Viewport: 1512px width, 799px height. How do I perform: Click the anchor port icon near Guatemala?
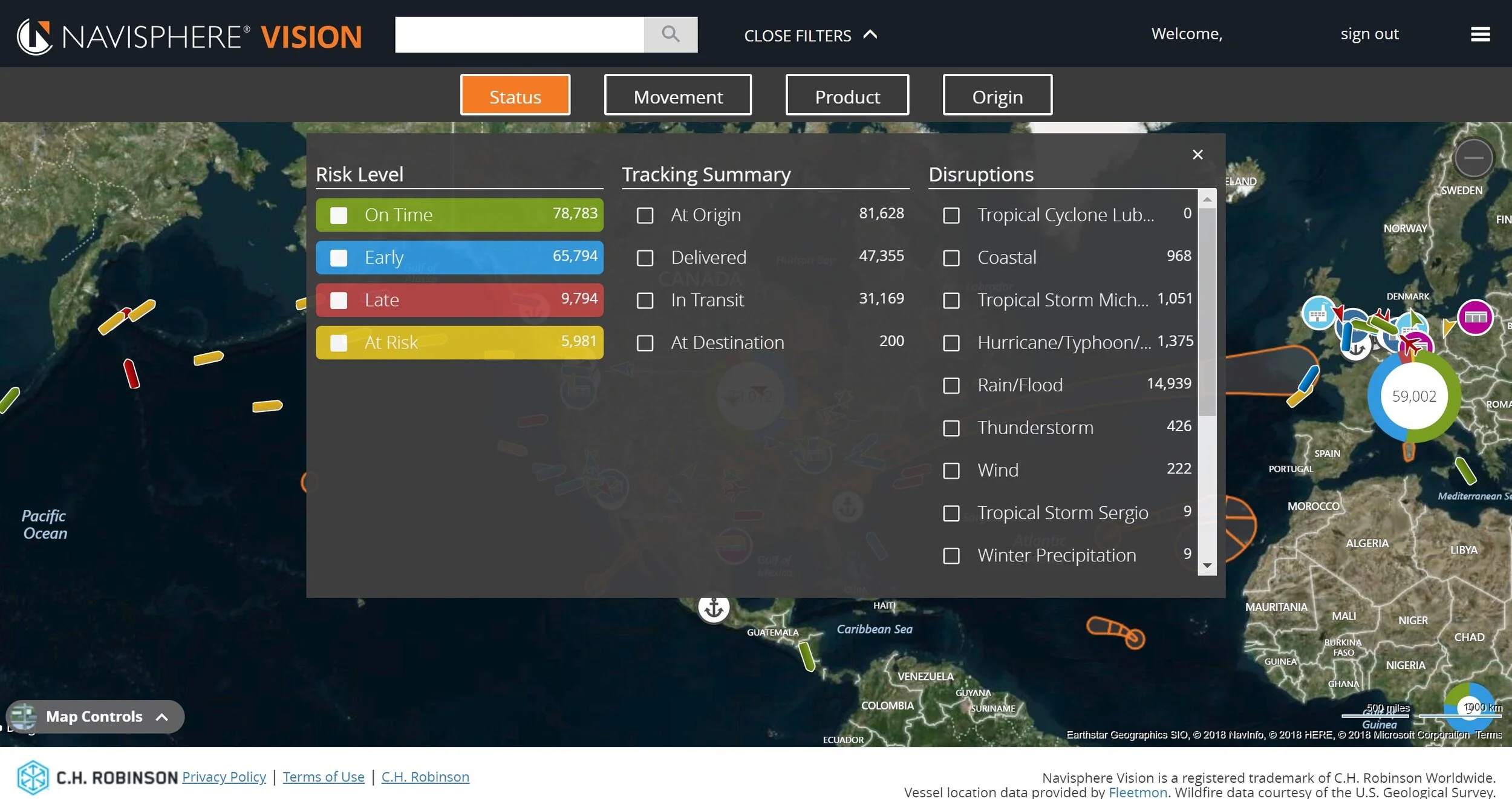point(714,607)
